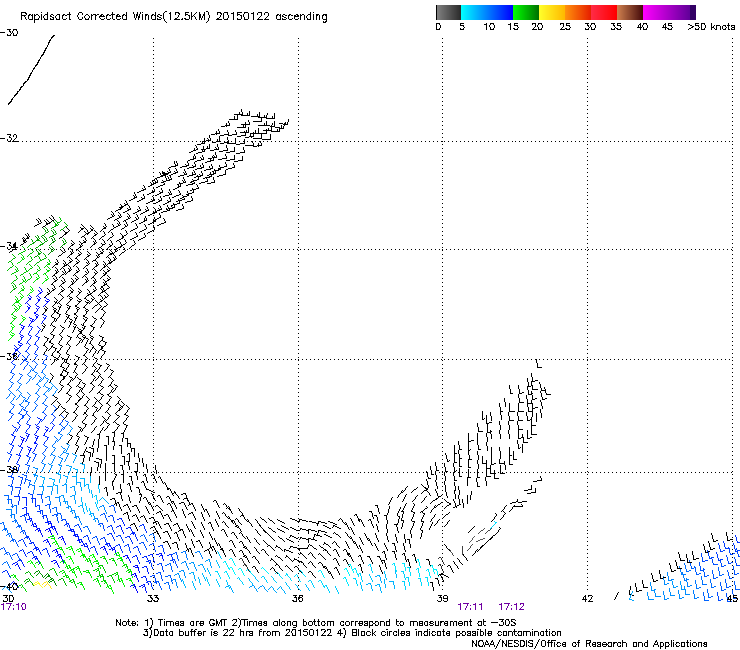This screenshot has height=650, width=740.
Task: Click the latitude label -32
Action: 9,138
